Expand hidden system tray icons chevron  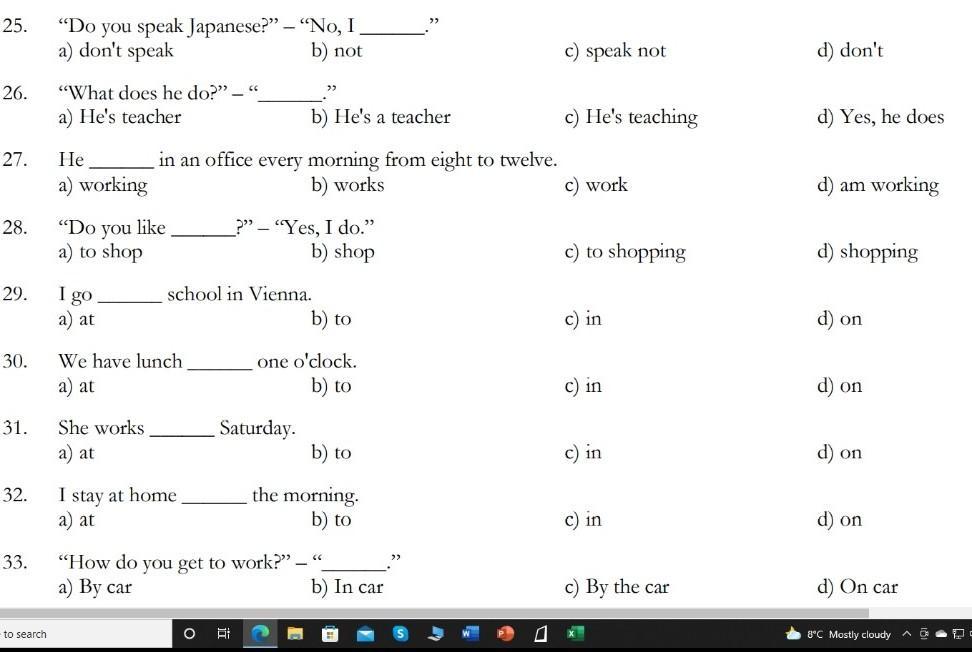click(x=906, y=634)
